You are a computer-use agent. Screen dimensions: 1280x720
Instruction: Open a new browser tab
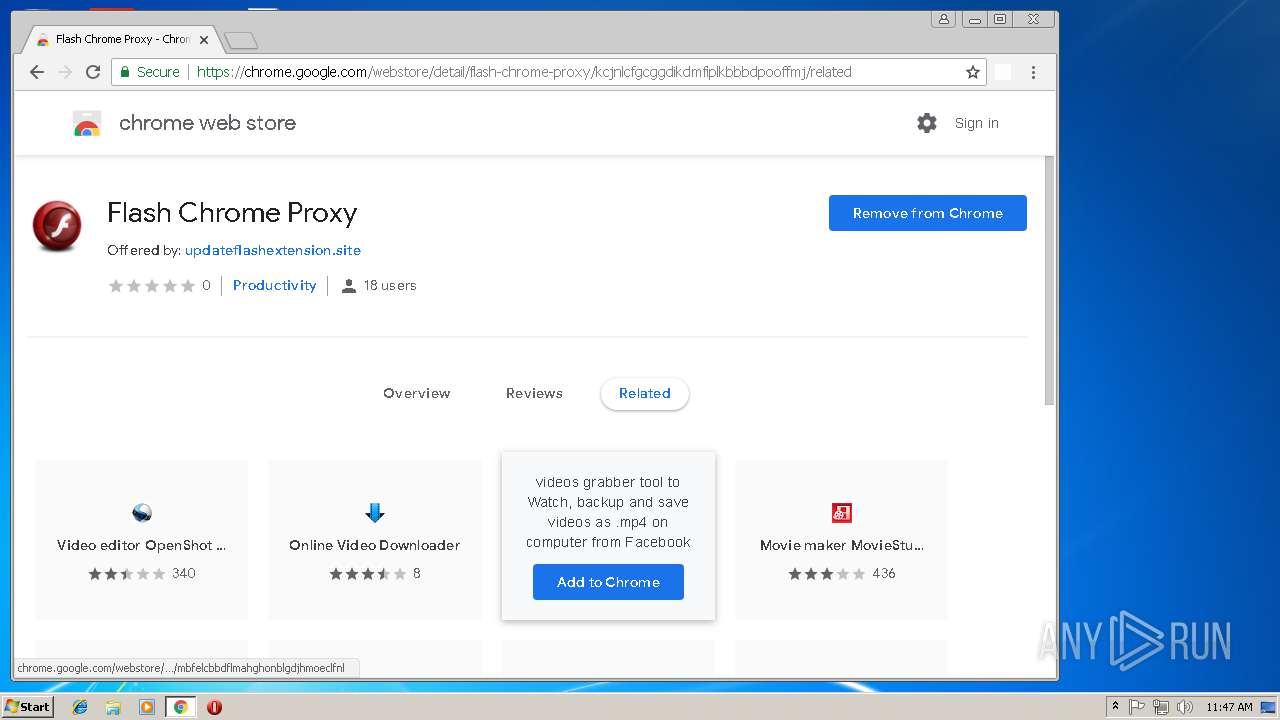point(241,40)
